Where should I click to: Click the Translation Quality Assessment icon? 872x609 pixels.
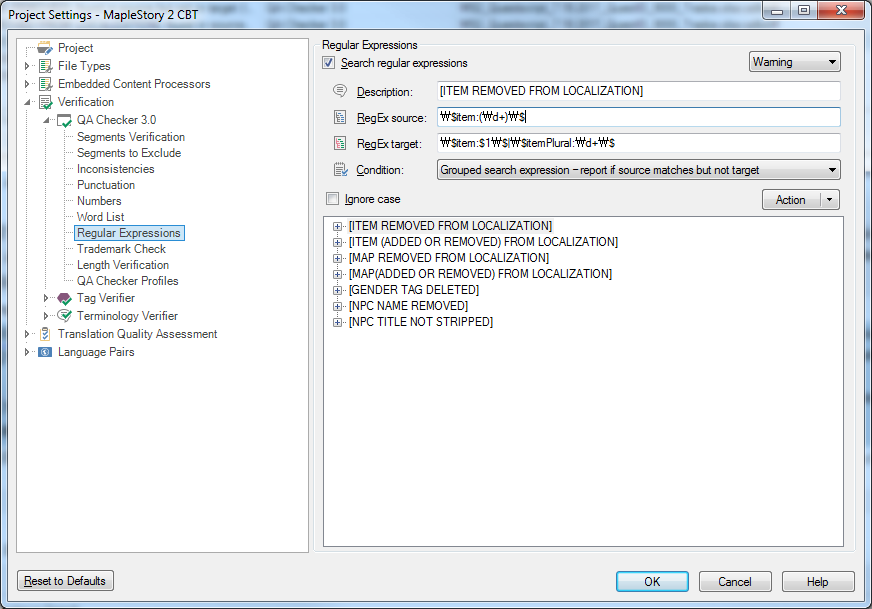point(45,334)
